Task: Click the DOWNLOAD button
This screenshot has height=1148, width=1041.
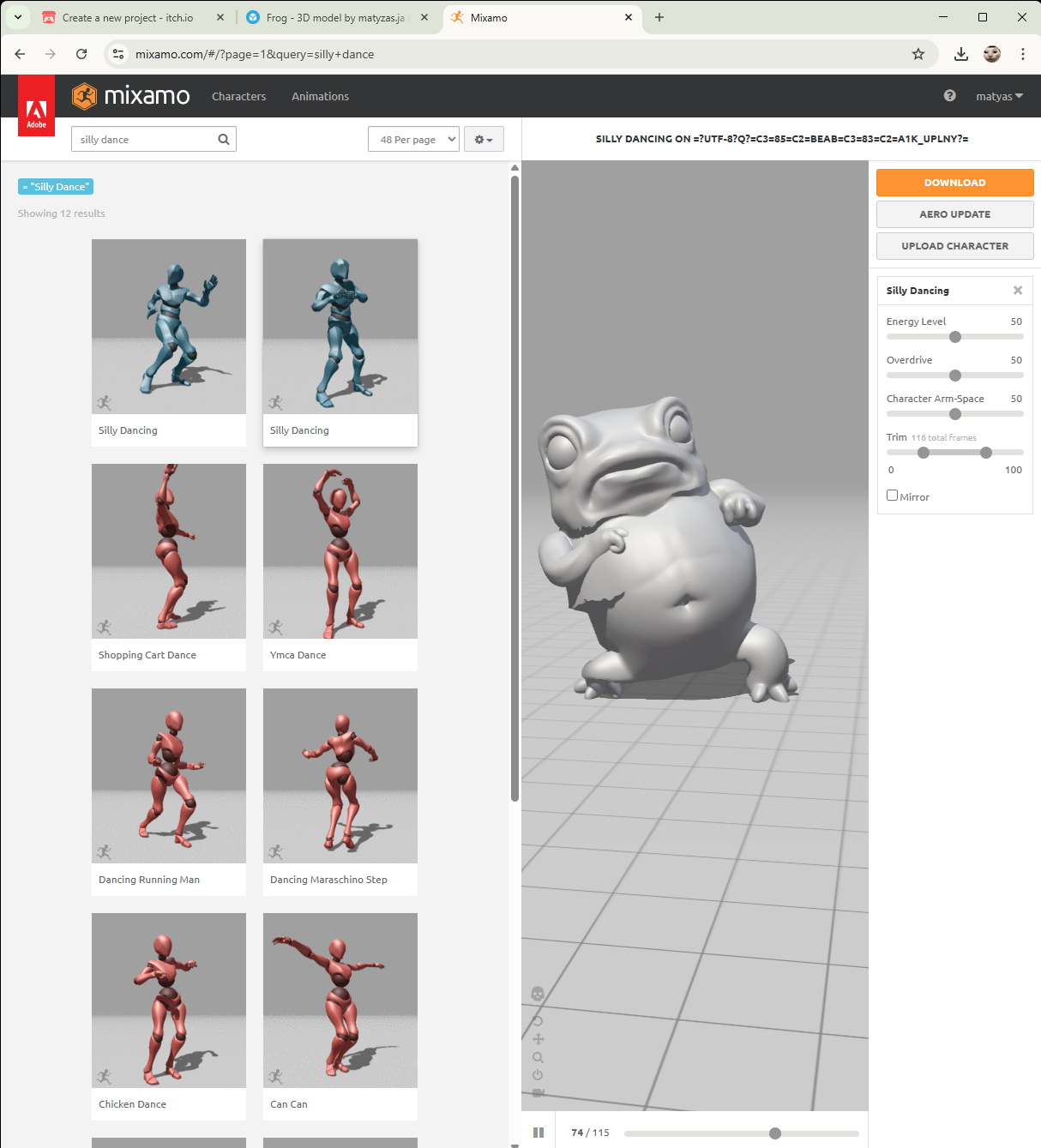Action: pyautogui.click(x=954, y=183)
